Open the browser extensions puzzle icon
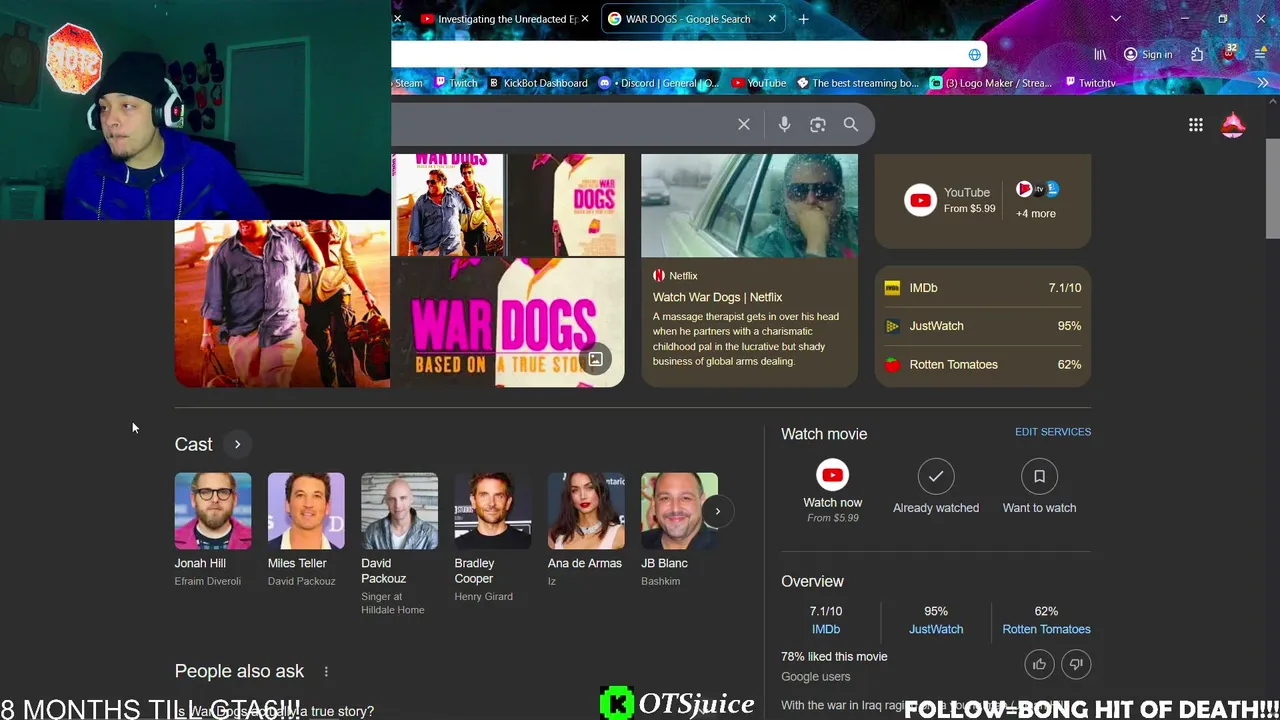The width and height of the screenshot is (1280, 720). coord(1197,55)
